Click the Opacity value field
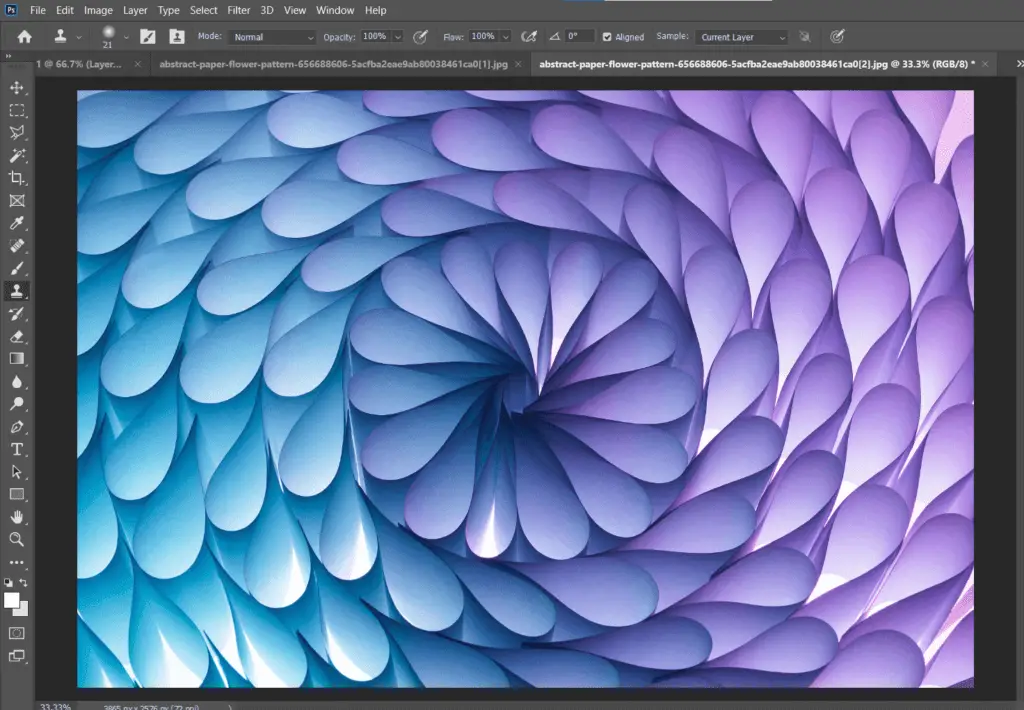The height and width of the screenshot is (710, 1024). tap(375, 37)
